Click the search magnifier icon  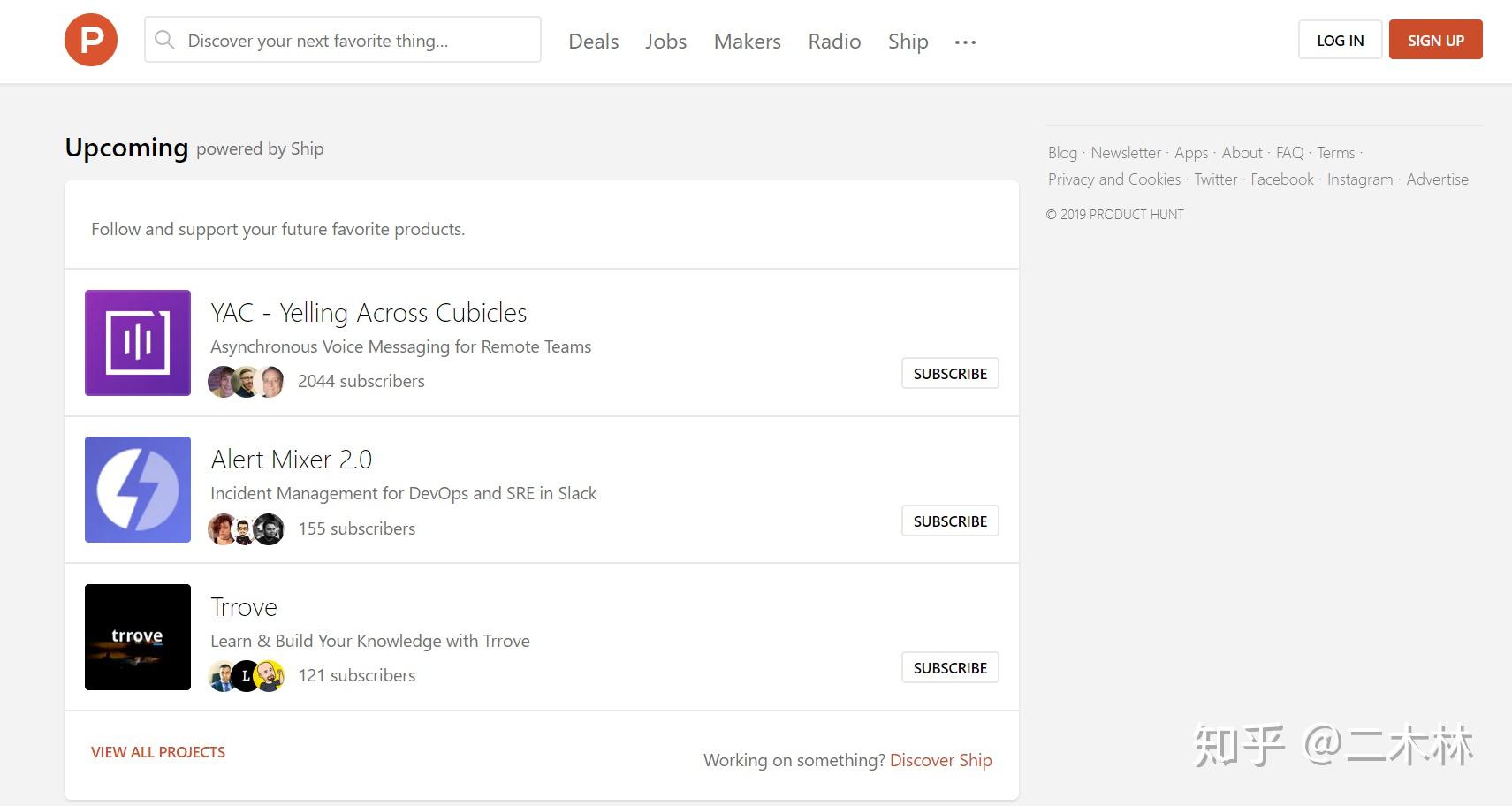pos(164,40)
